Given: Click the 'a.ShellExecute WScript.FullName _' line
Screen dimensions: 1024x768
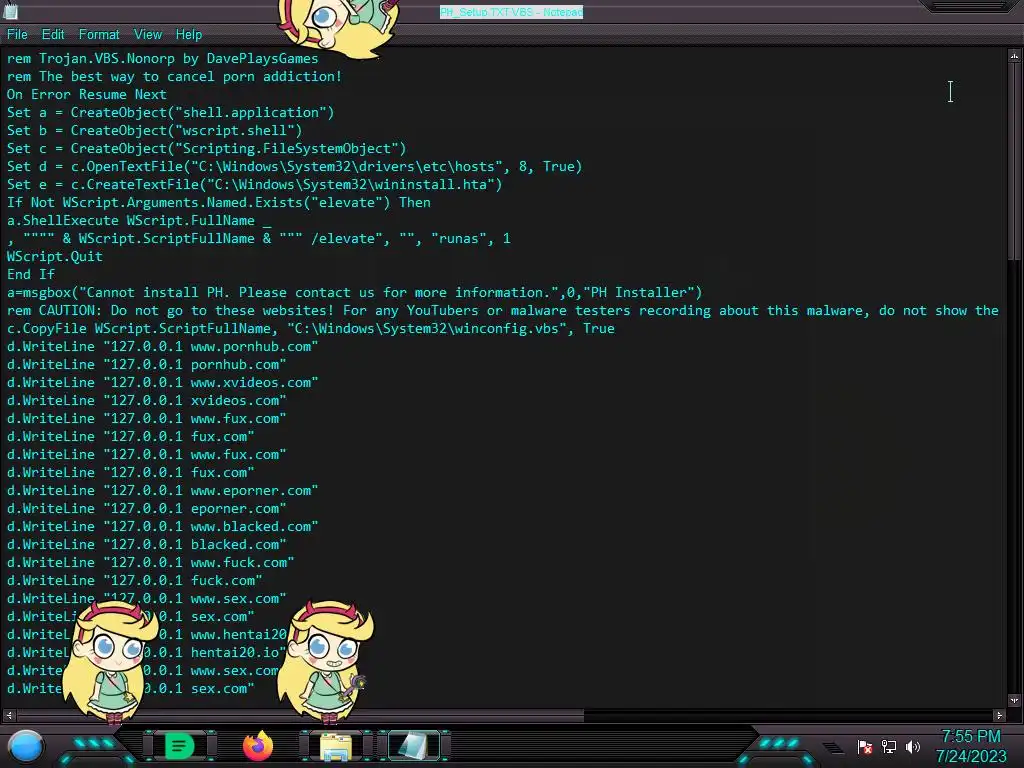Looking at the screenshot, I should click(139, 220).
